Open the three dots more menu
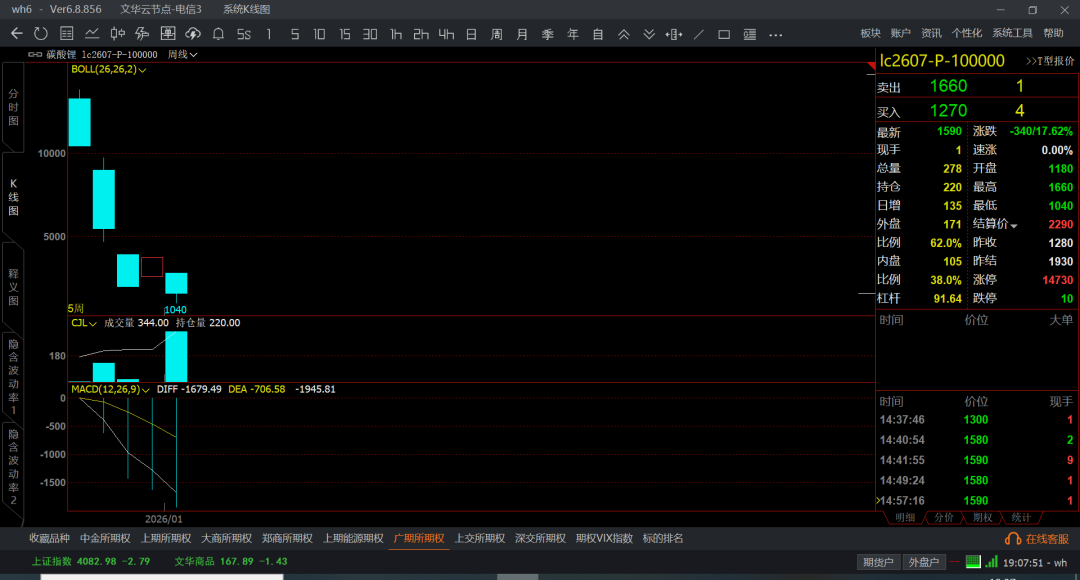1080x580 pixels. (776, 34)
